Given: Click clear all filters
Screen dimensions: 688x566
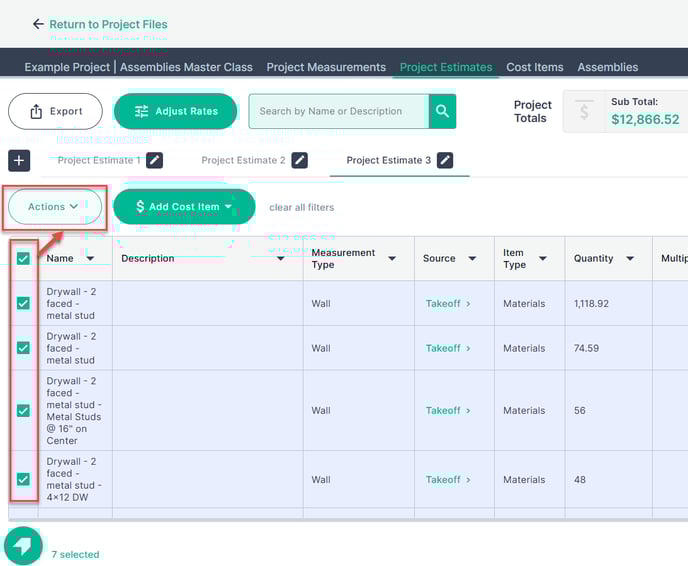Looking at the screenshot, I should pyautogui.click(x=301, y=207).
